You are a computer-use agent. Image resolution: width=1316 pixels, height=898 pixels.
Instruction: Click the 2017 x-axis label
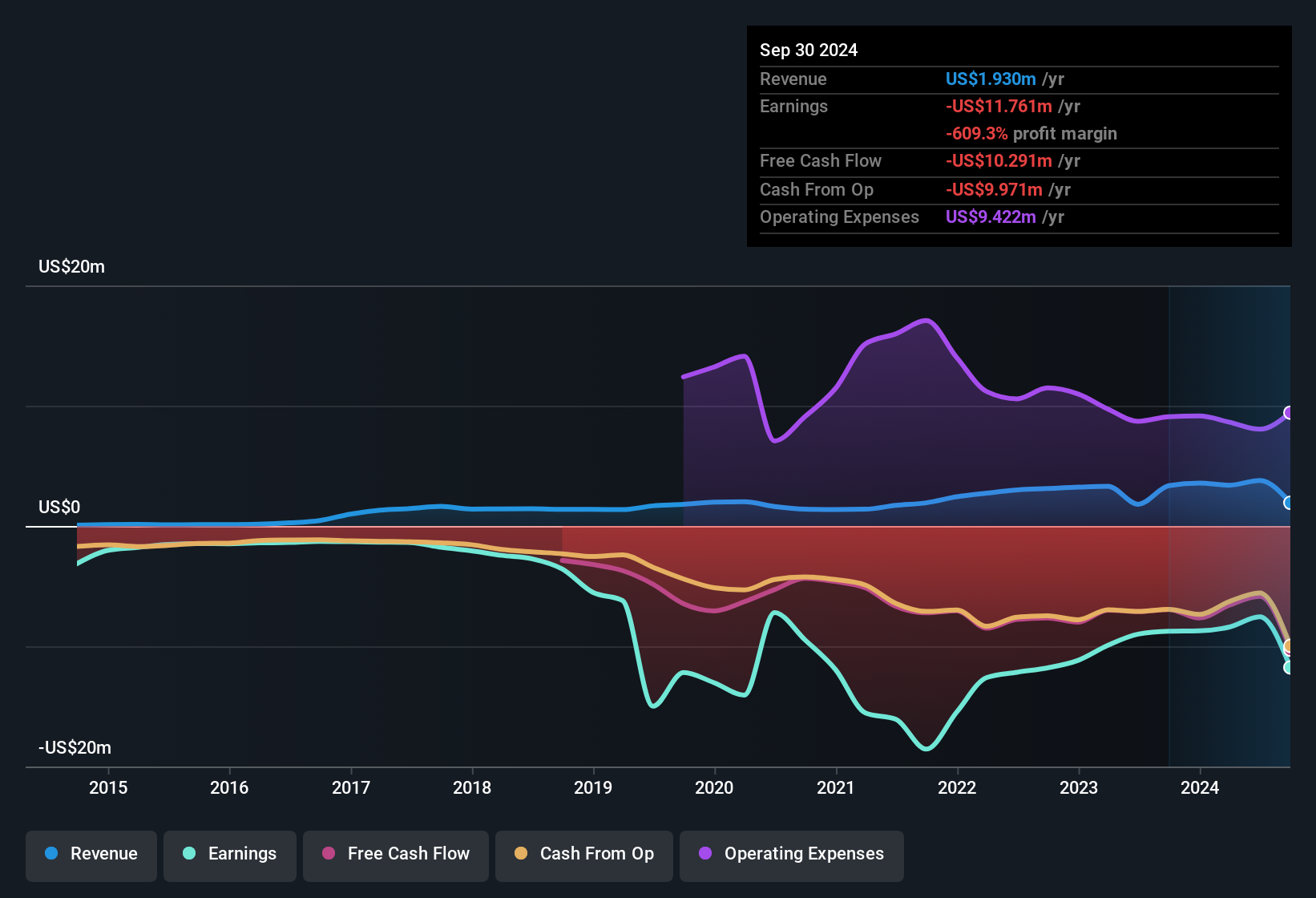click(351, 787)
